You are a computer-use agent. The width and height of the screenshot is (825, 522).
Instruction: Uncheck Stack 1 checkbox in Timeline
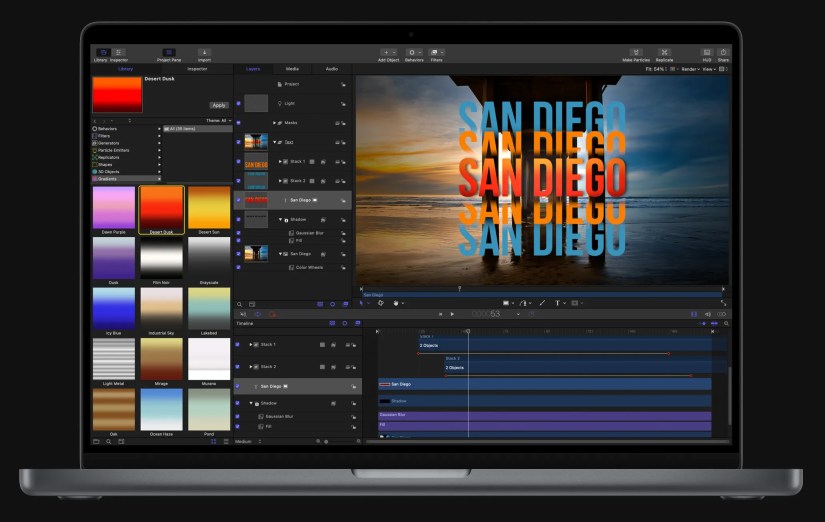pyautogui.click(x=237, y=345)
